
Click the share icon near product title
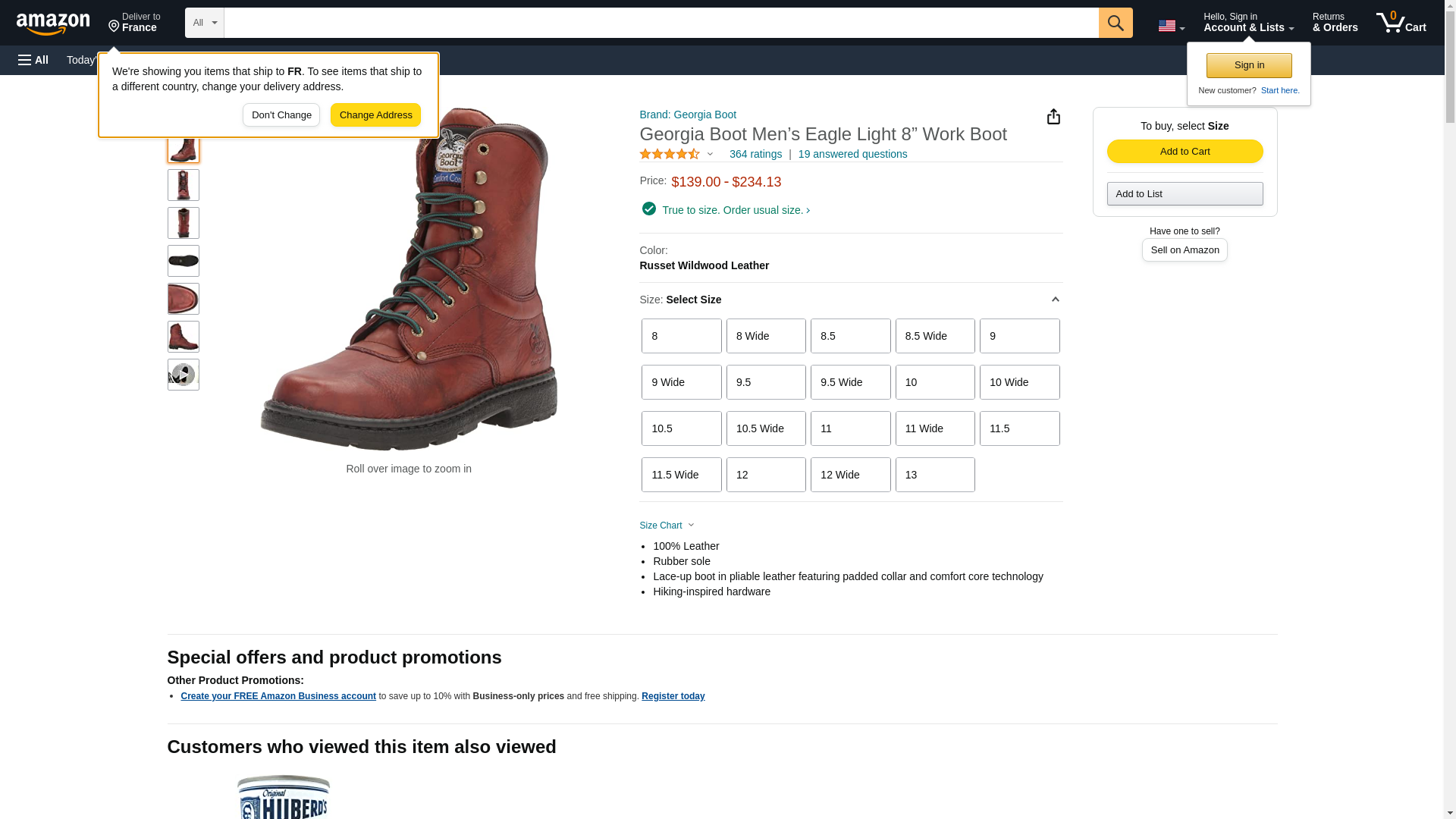pos(1053,117)
